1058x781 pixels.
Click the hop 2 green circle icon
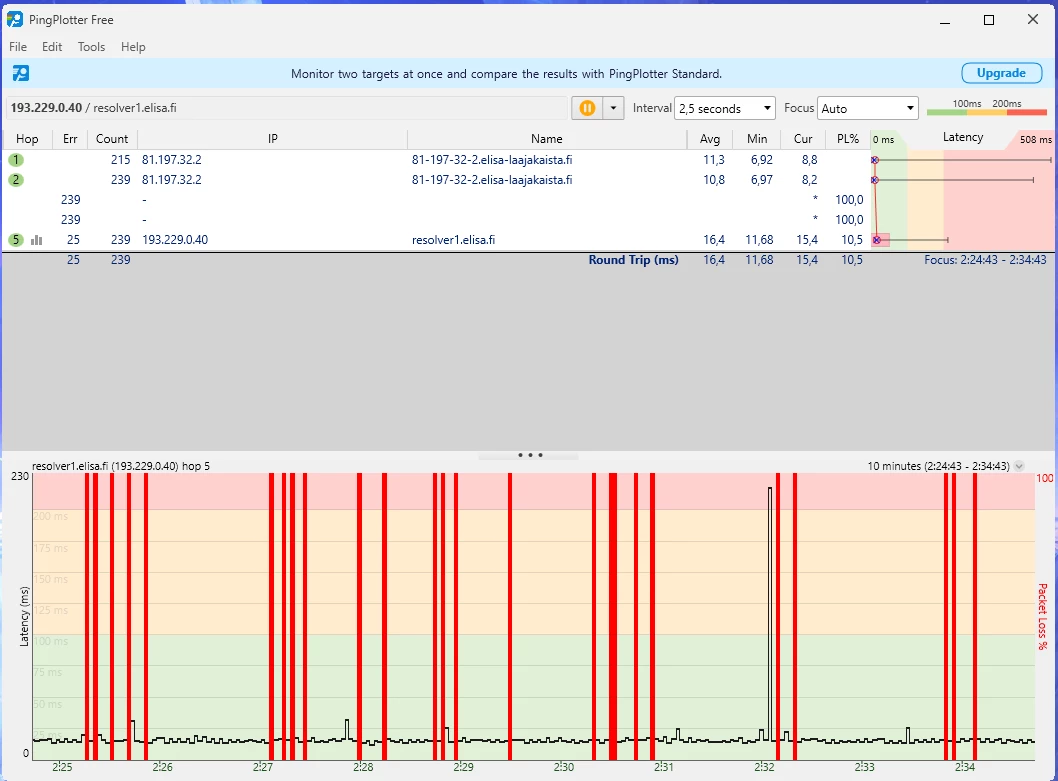[x=16, y=180]
